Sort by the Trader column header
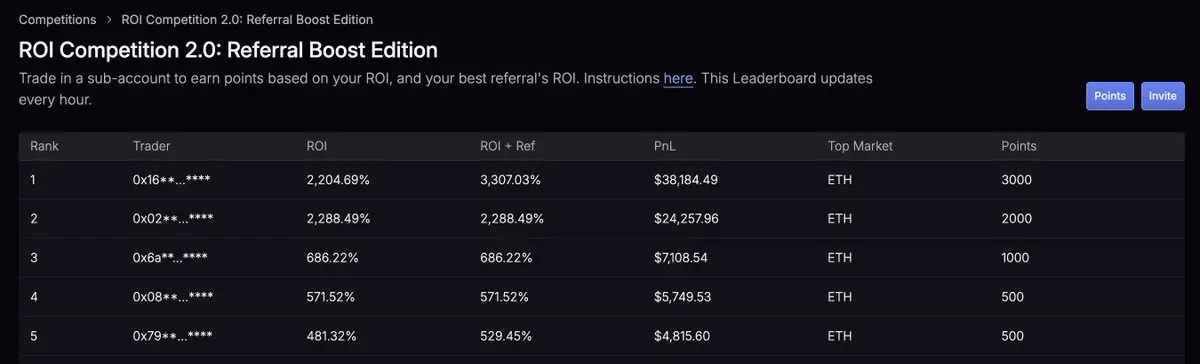 click(x=151, y=146)
